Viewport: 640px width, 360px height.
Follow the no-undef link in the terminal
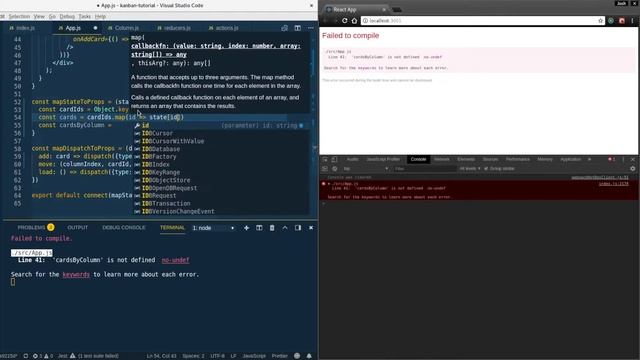pyautogui.click(x=176, y=260)
